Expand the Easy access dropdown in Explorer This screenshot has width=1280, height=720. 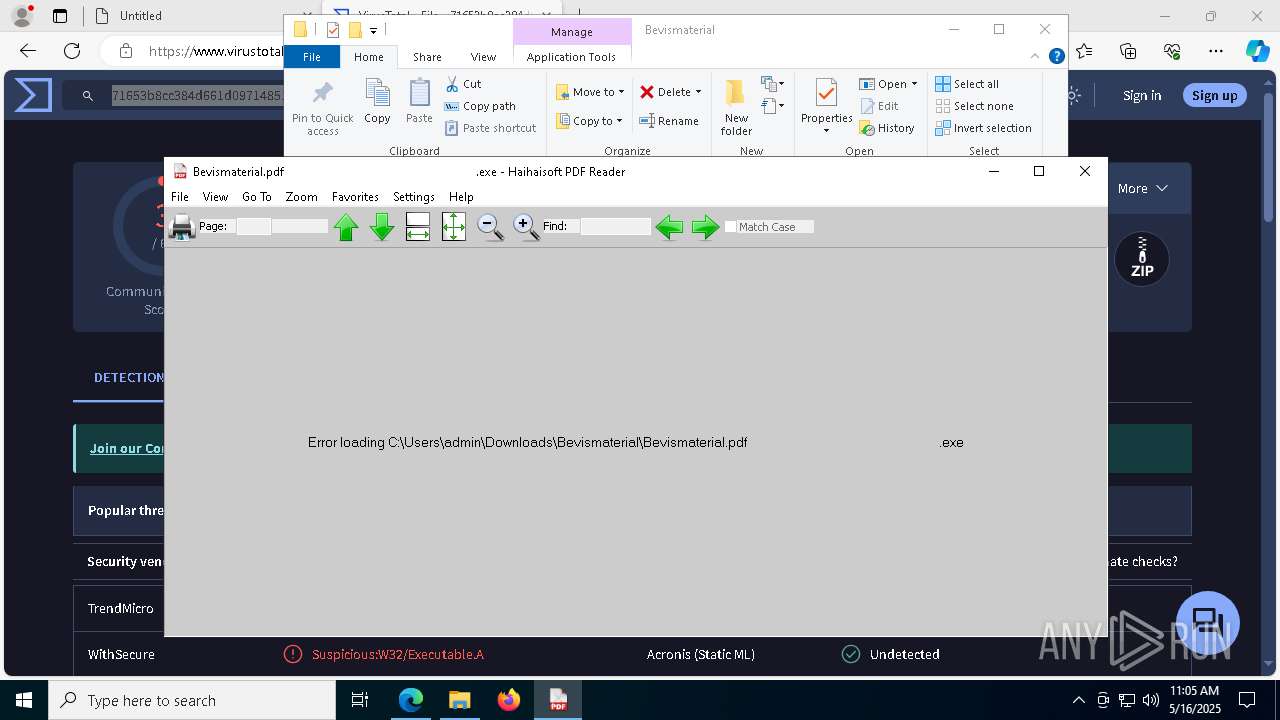(x=772, y=105)
